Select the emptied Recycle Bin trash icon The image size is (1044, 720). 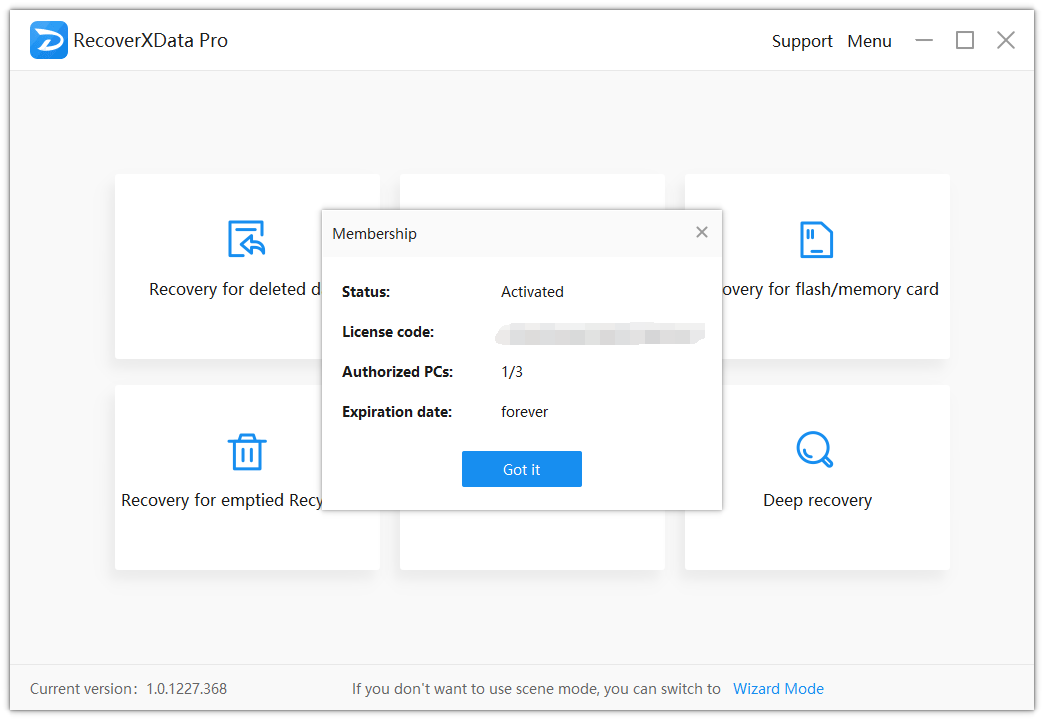tap(247, 452)
